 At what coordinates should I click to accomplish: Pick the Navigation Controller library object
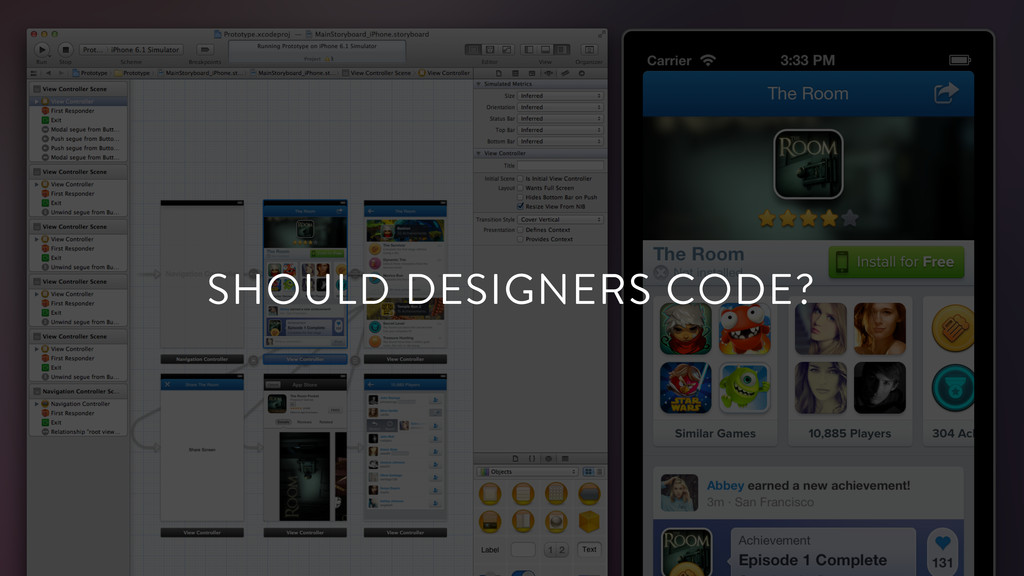click(589, 494)
